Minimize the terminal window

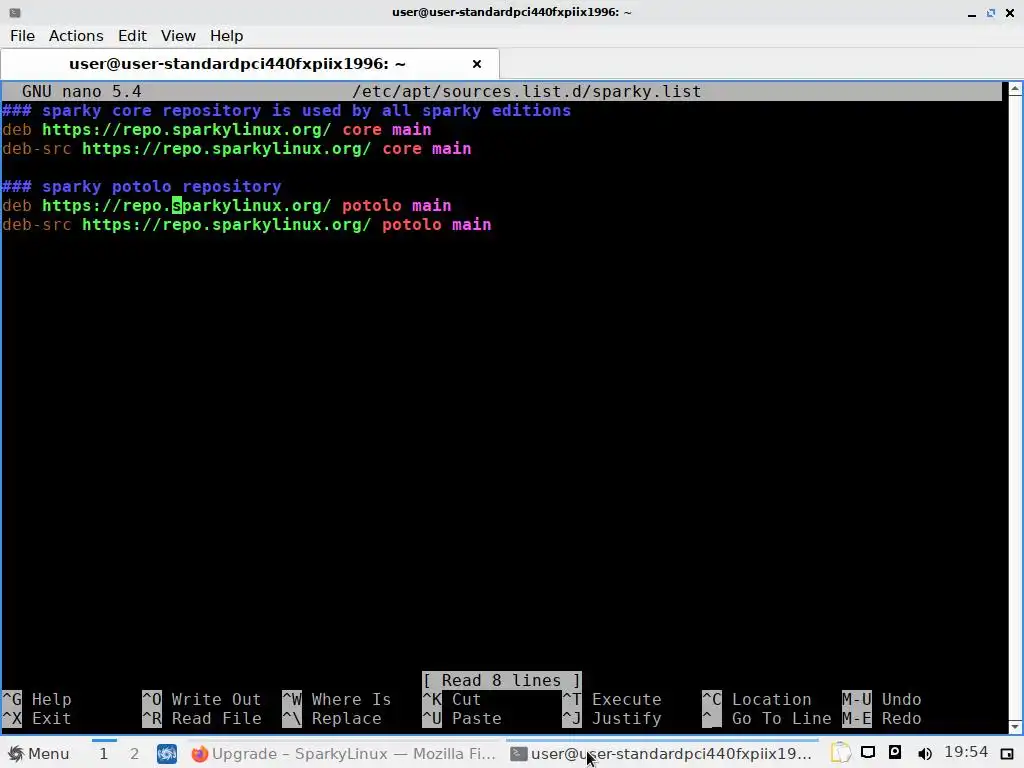972,12
